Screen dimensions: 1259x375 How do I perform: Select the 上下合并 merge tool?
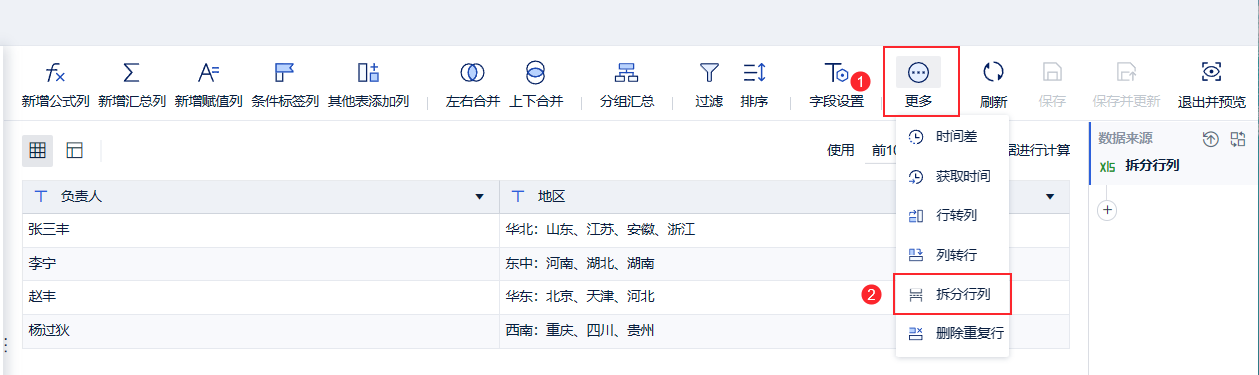coord(536,84)
